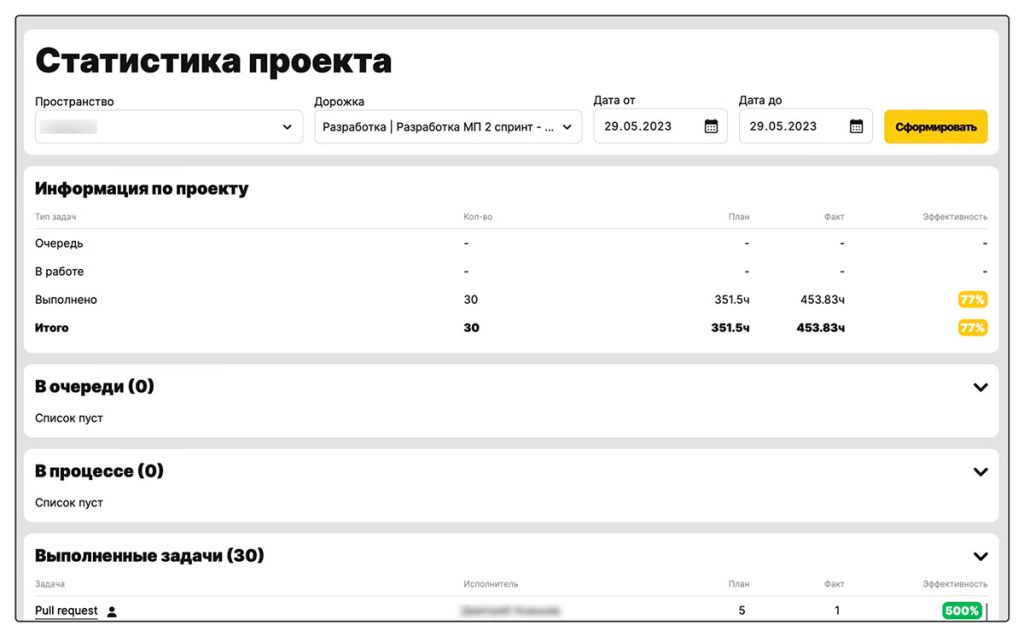Click the 'Выполнено' row label
The width and height of the screenshot is (1024, 637).
click(x=66, y=300)
